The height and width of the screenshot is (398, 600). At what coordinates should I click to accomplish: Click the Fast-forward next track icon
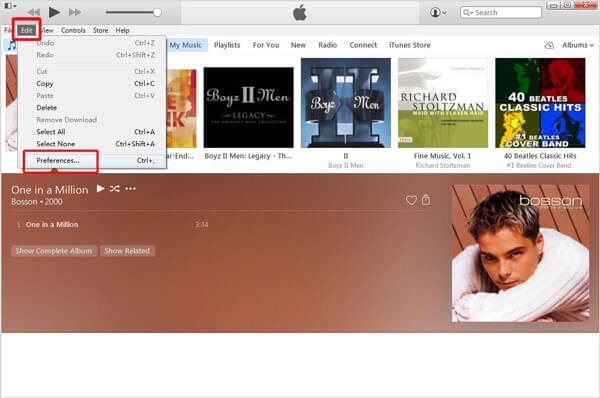click(x=75, y=13)
